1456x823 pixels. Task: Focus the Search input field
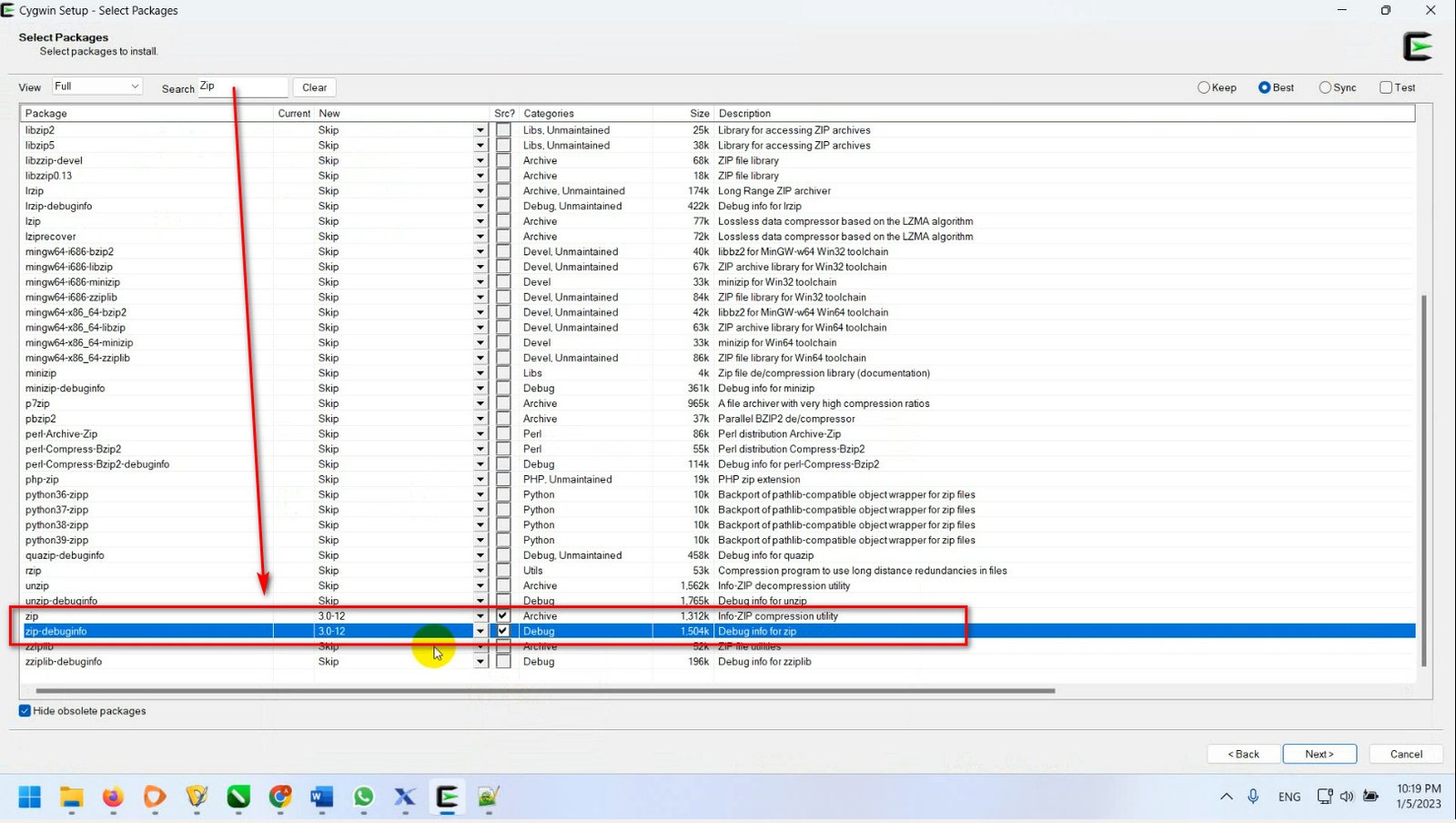pyautogui.click(x=242, y=86)
